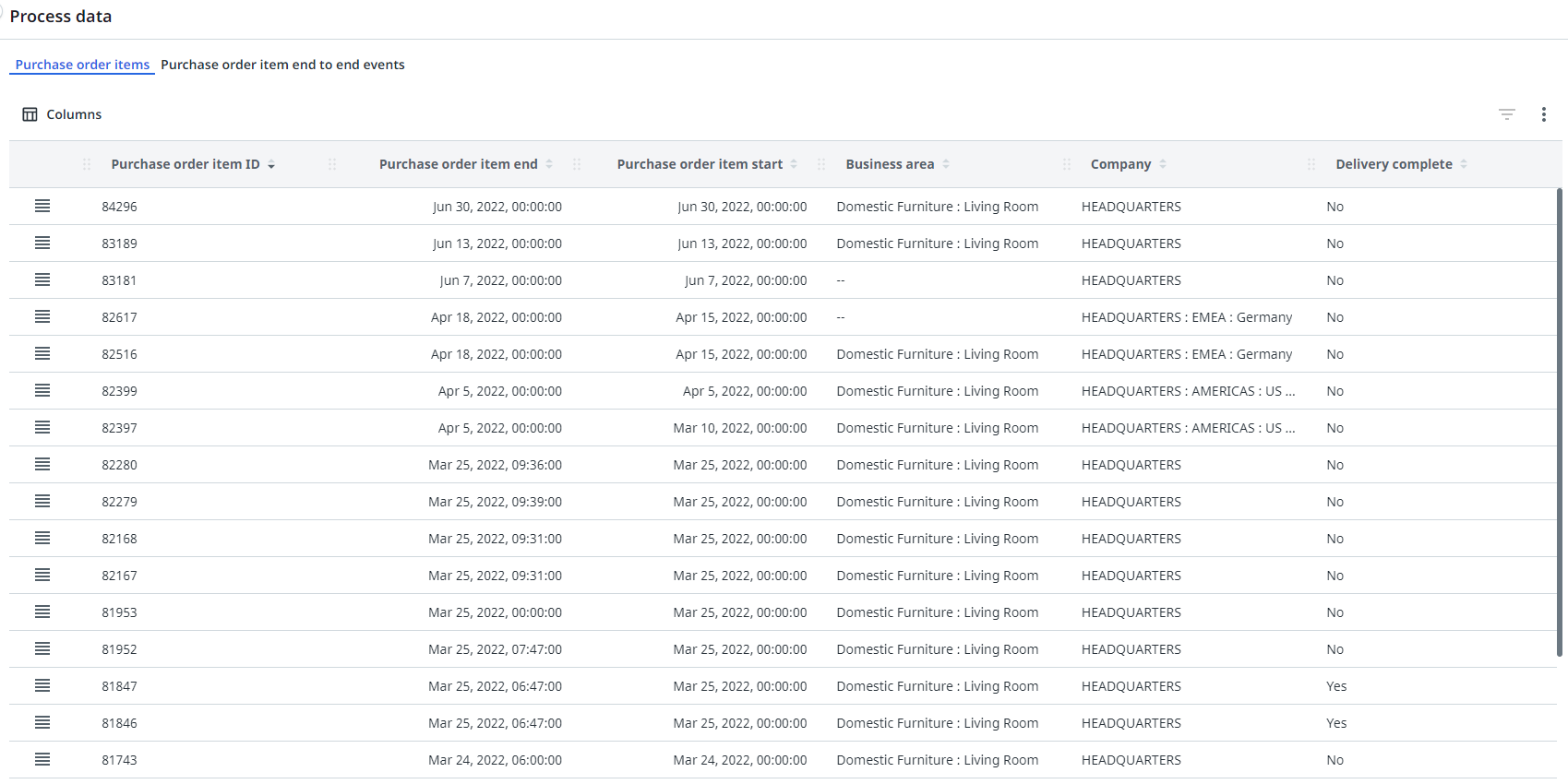
Task: Click the Company column header
Action: tap(1120, 164)
